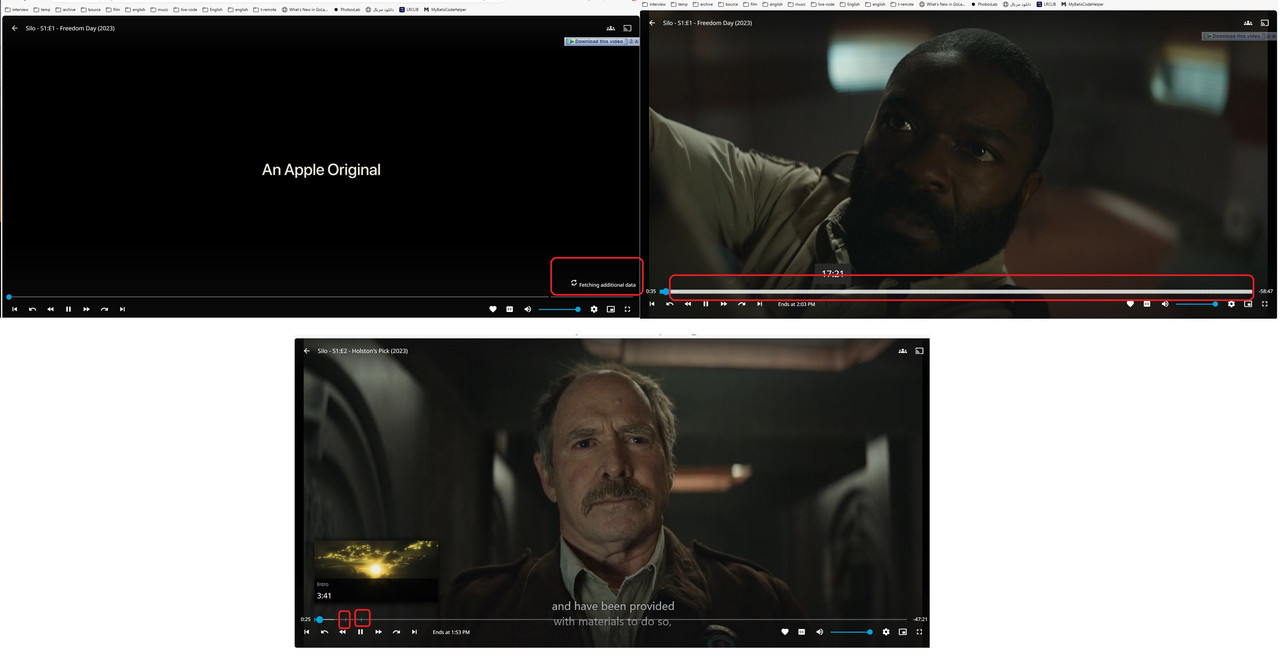Click Download this video above Apple Original
The width and height of the screenshot is (1280, 660).
[598, 41]
